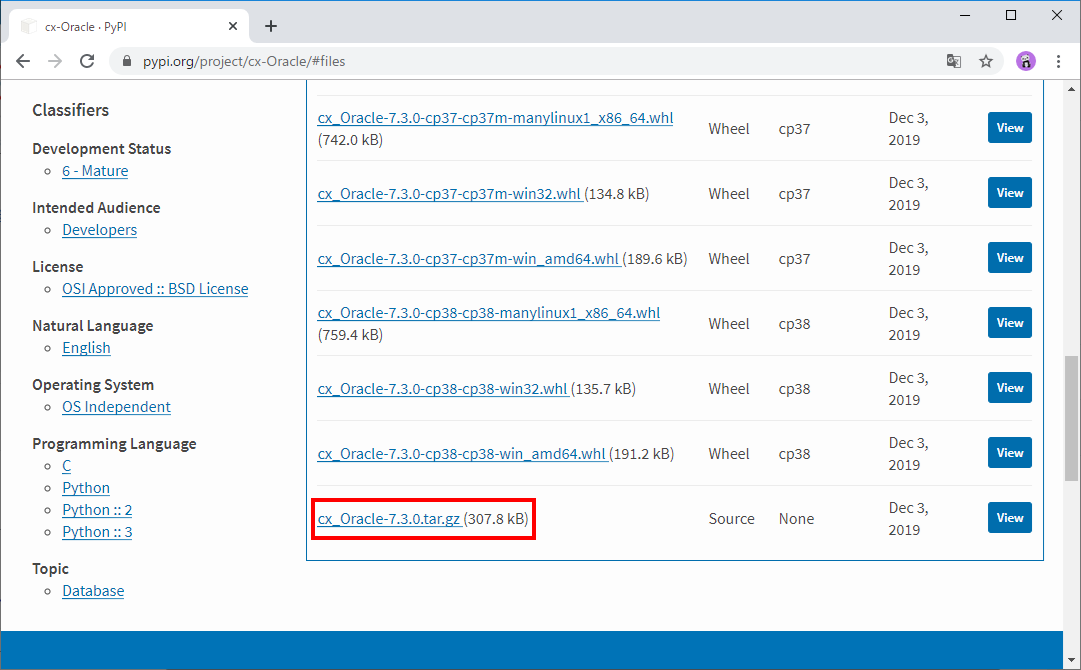
Task: Select the (742.0 kB) file size text
Action: (350, 140)
